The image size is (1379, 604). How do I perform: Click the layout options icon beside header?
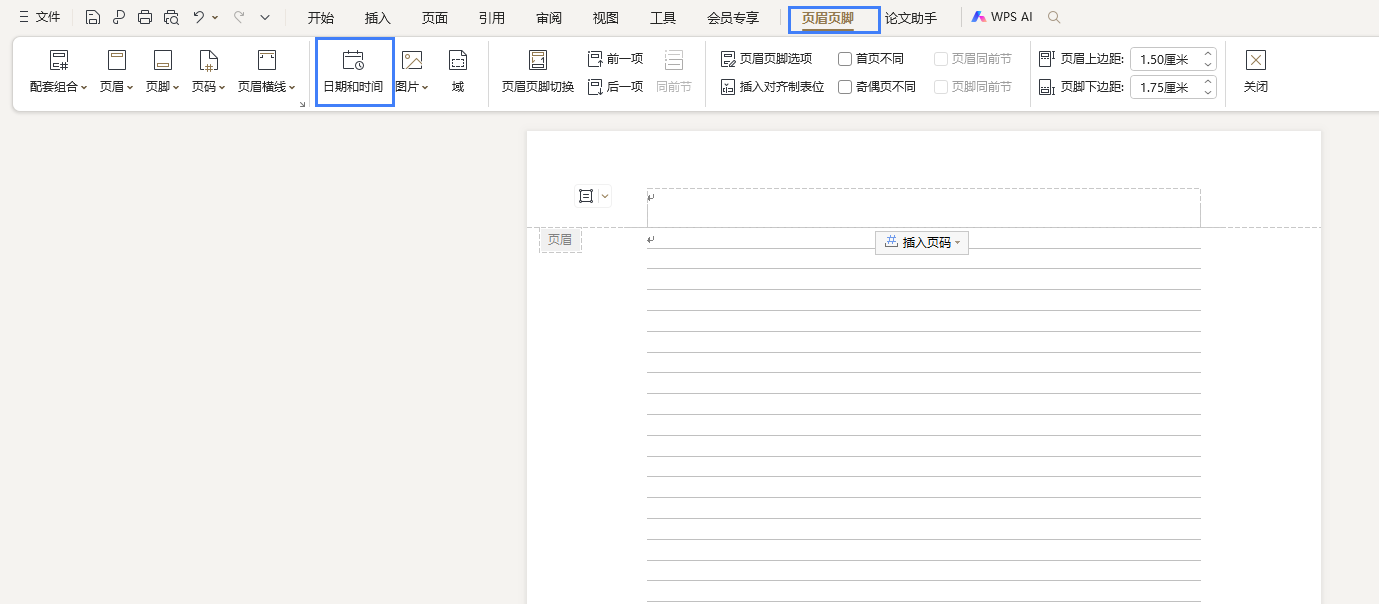586,196
